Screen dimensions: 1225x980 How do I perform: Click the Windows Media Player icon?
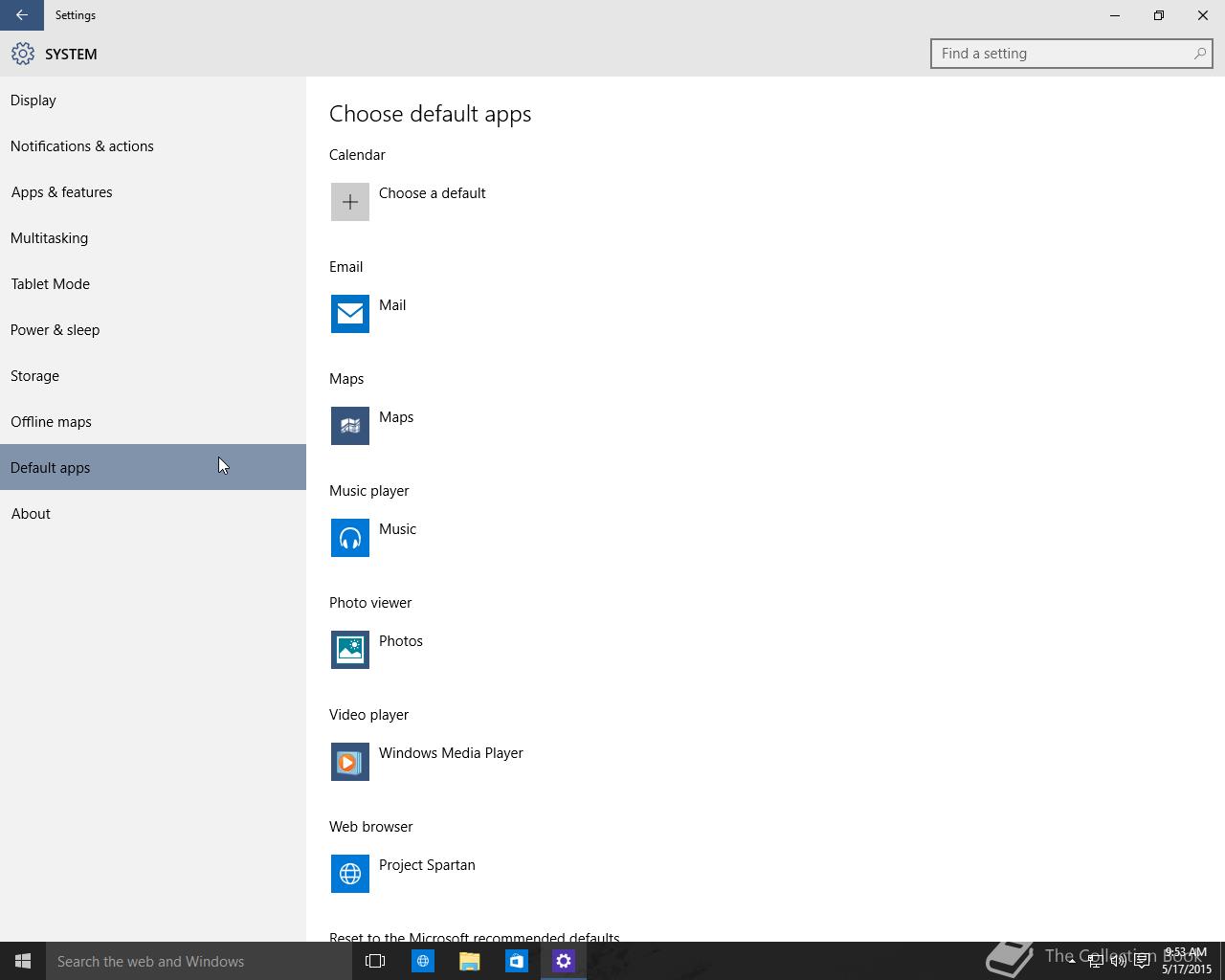[x=350, y=762]
